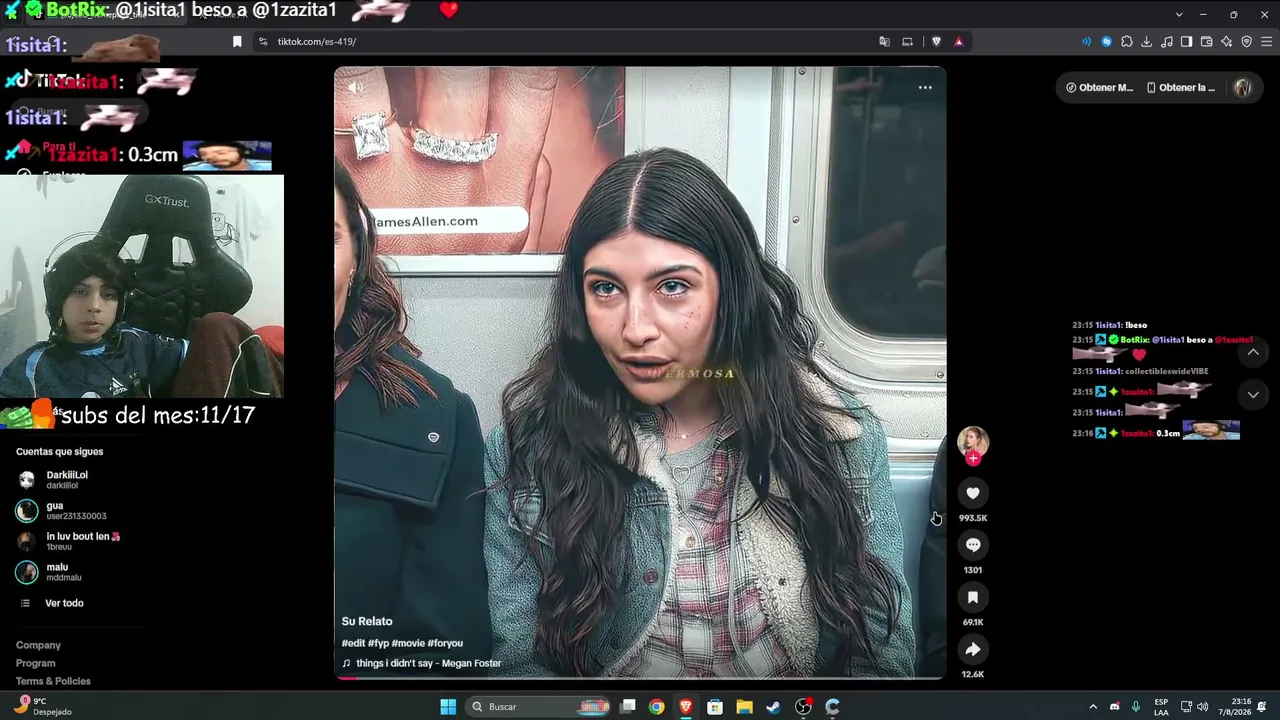Open the browser main hamburger menu
This screenshot has height=720, width=1280.
(x=1267, y=41)
